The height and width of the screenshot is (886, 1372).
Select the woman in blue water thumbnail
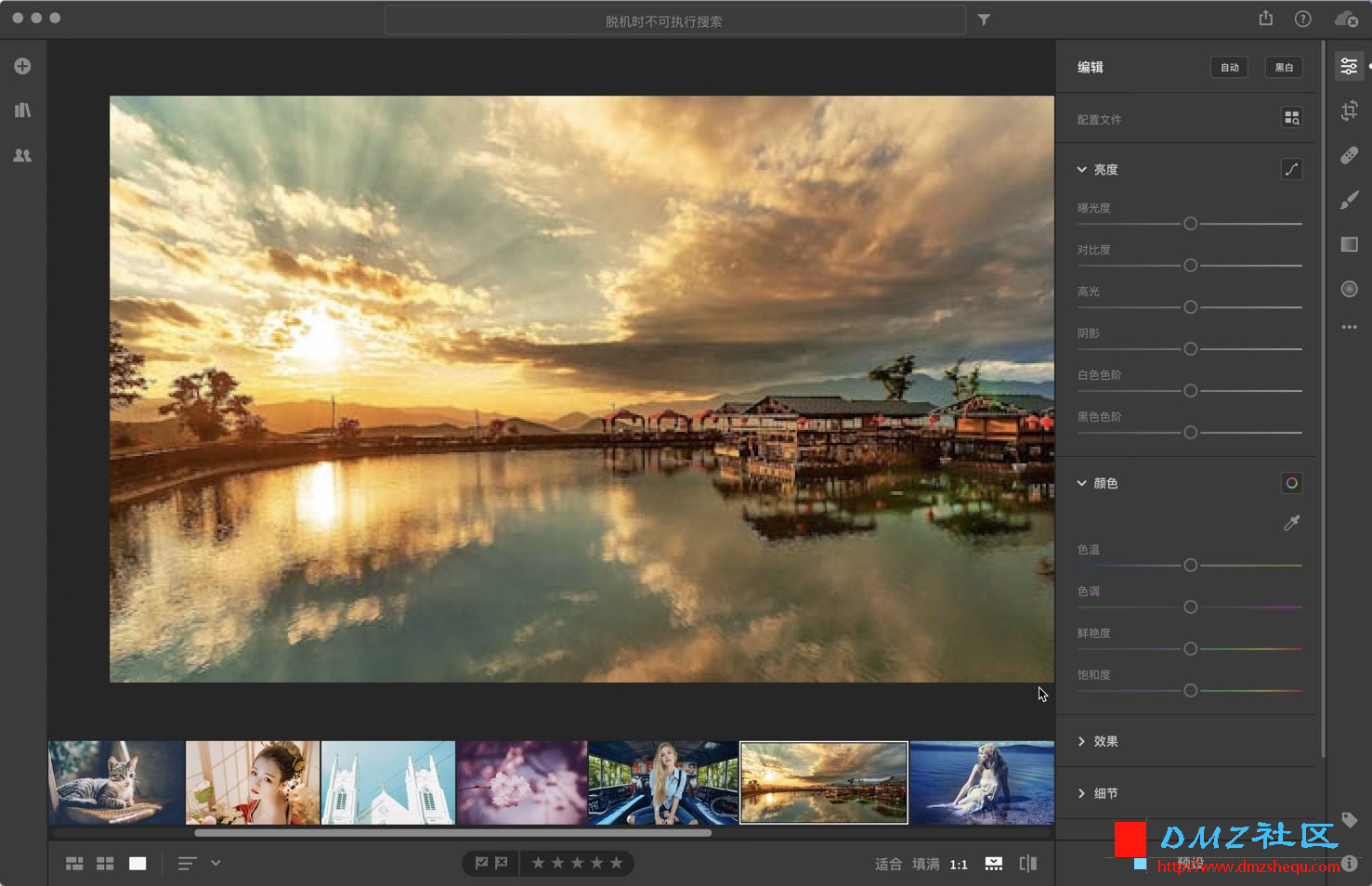click(982, 783)
